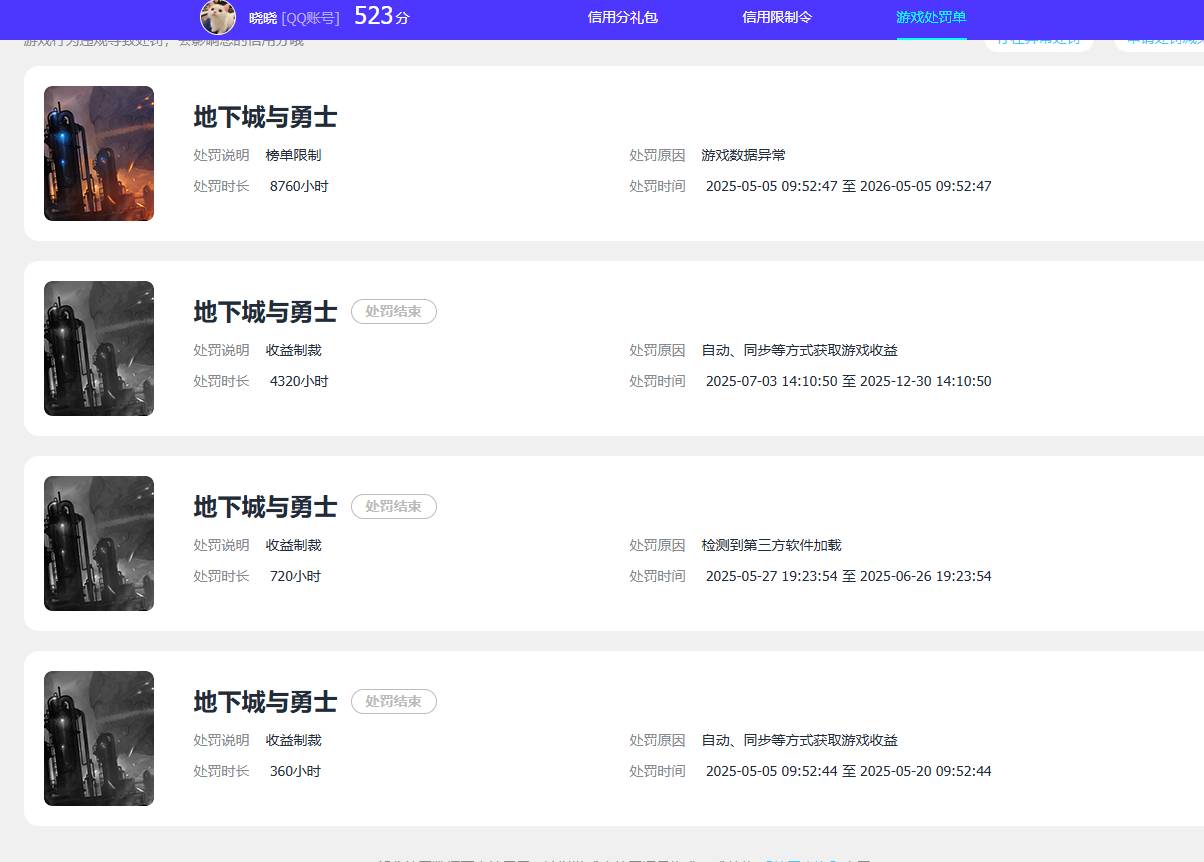
Task: Switch to the 信用分礼包 tab
Action: click(622, 17)
